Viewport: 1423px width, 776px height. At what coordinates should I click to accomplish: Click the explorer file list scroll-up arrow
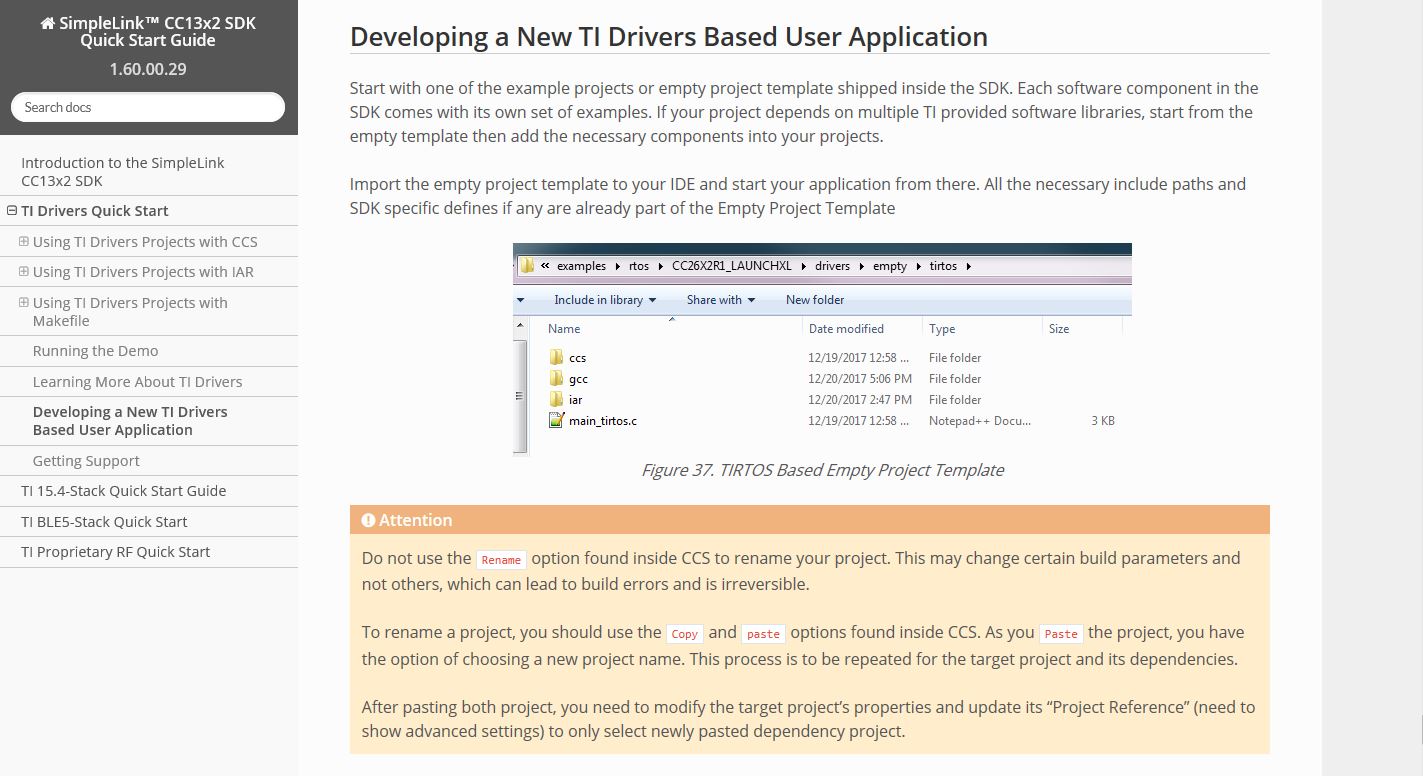tap(519, 327)
